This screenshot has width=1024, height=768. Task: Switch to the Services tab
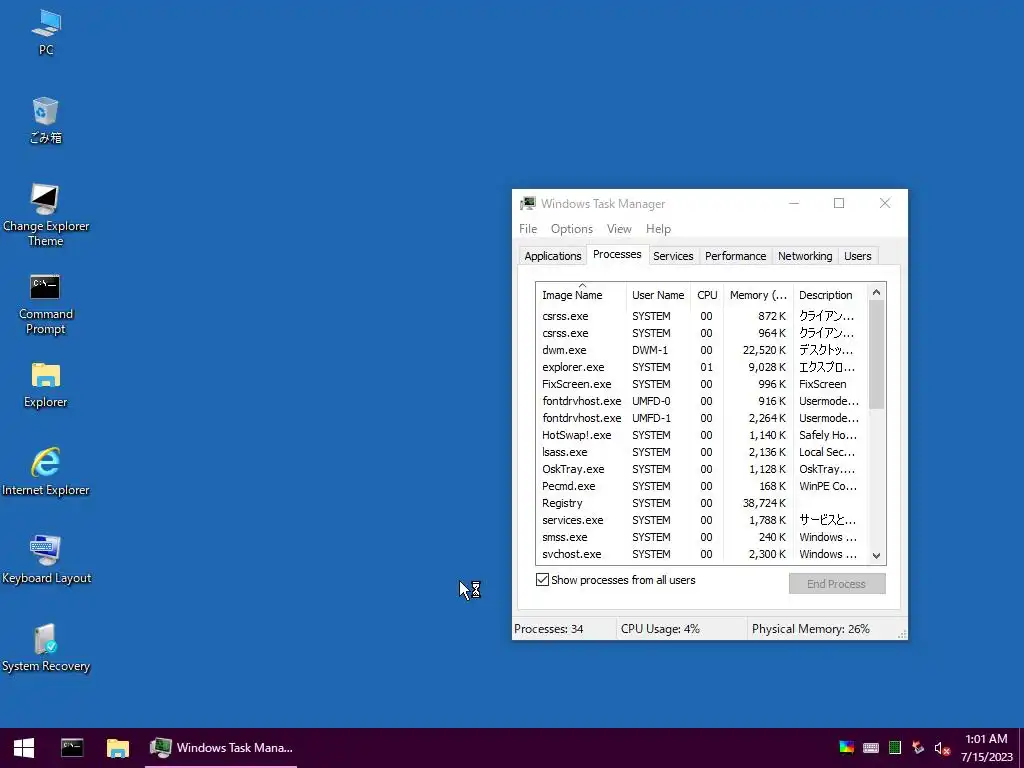click(x=673, y=256)
